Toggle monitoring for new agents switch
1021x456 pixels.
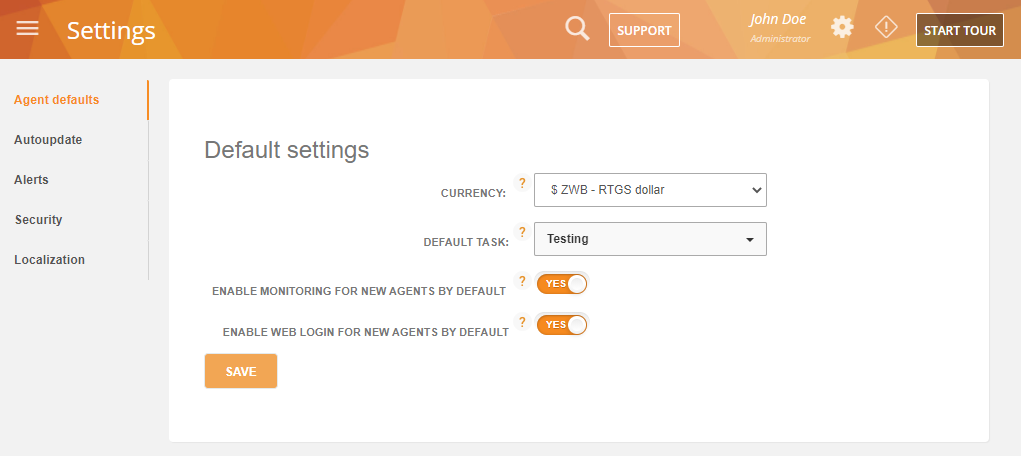(562, 283)
